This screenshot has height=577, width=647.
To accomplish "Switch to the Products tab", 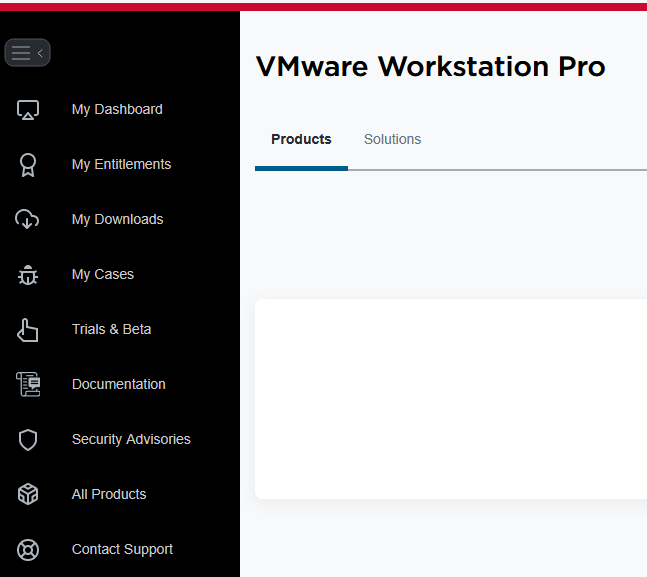I will click(x=301, y=139).
